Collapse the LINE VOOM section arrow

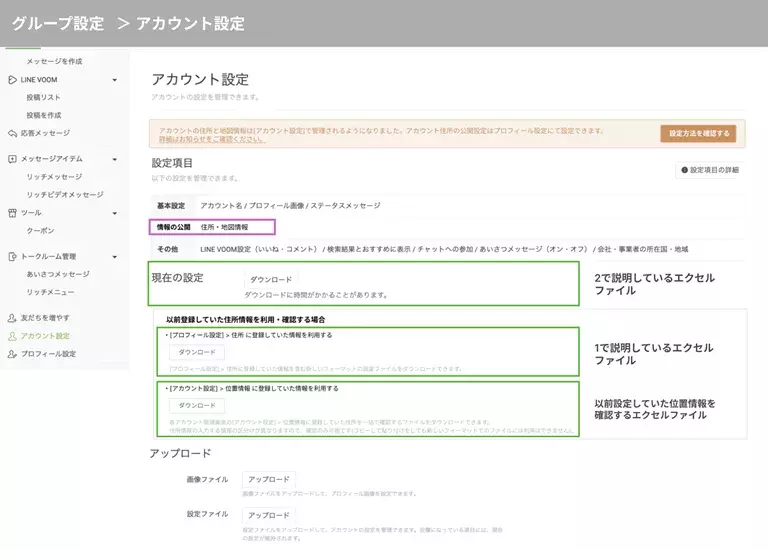click(115, 79)
